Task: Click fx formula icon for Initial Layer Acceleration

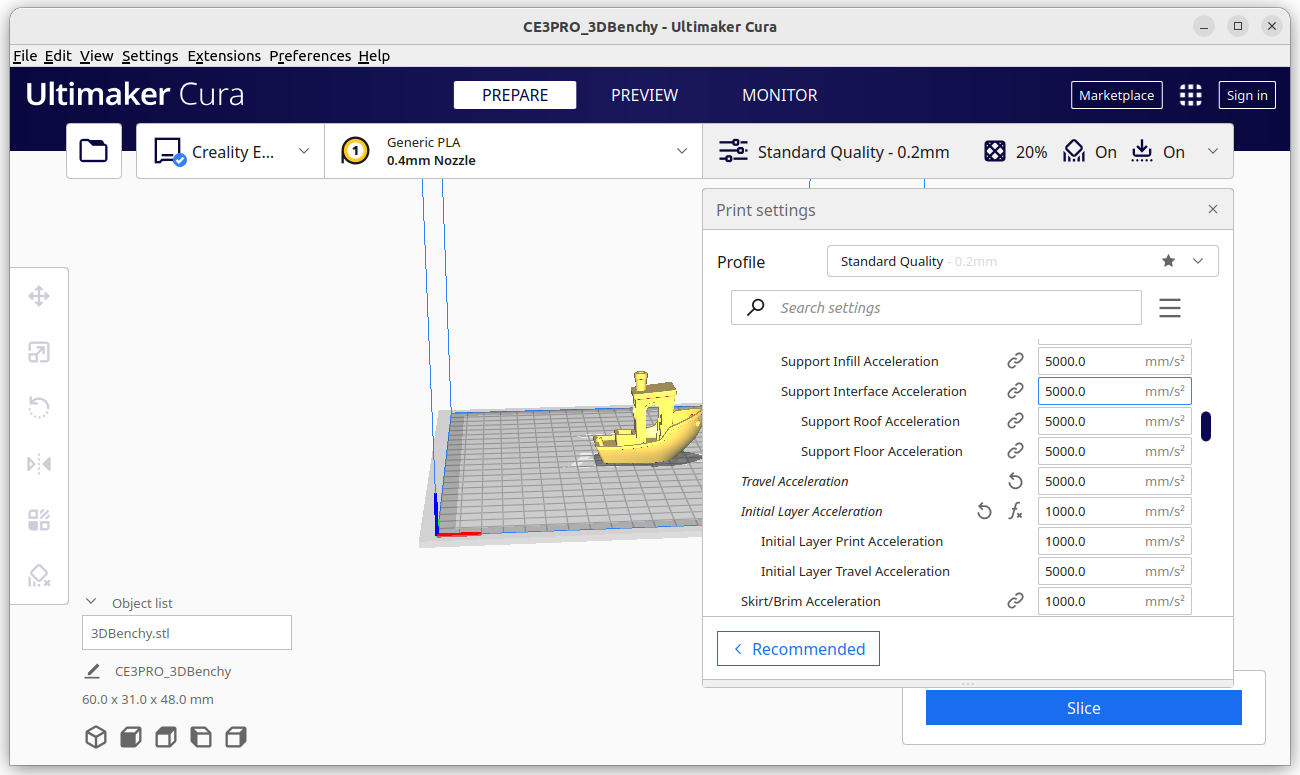Action: [1015, 511]
